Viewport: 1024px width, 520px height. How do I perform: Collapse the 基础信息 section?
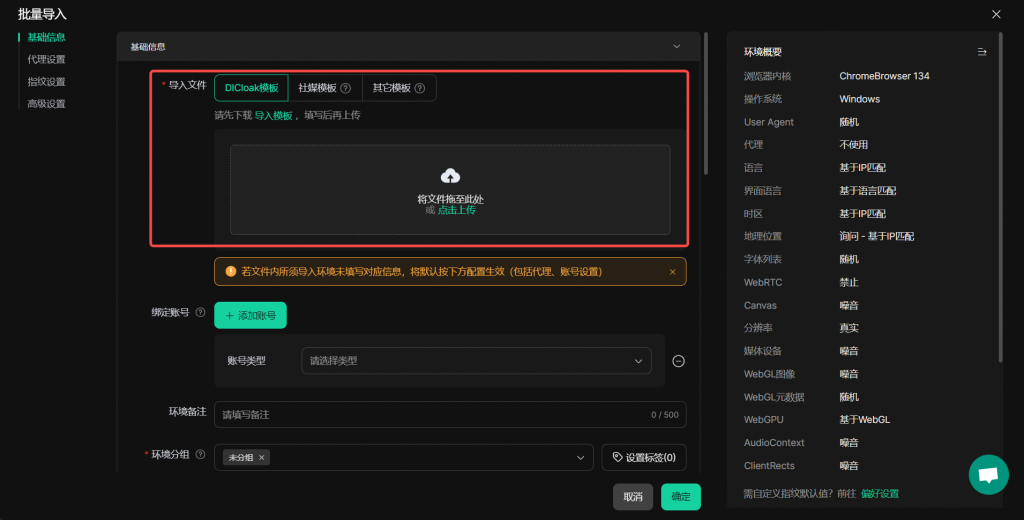[676, 46]
